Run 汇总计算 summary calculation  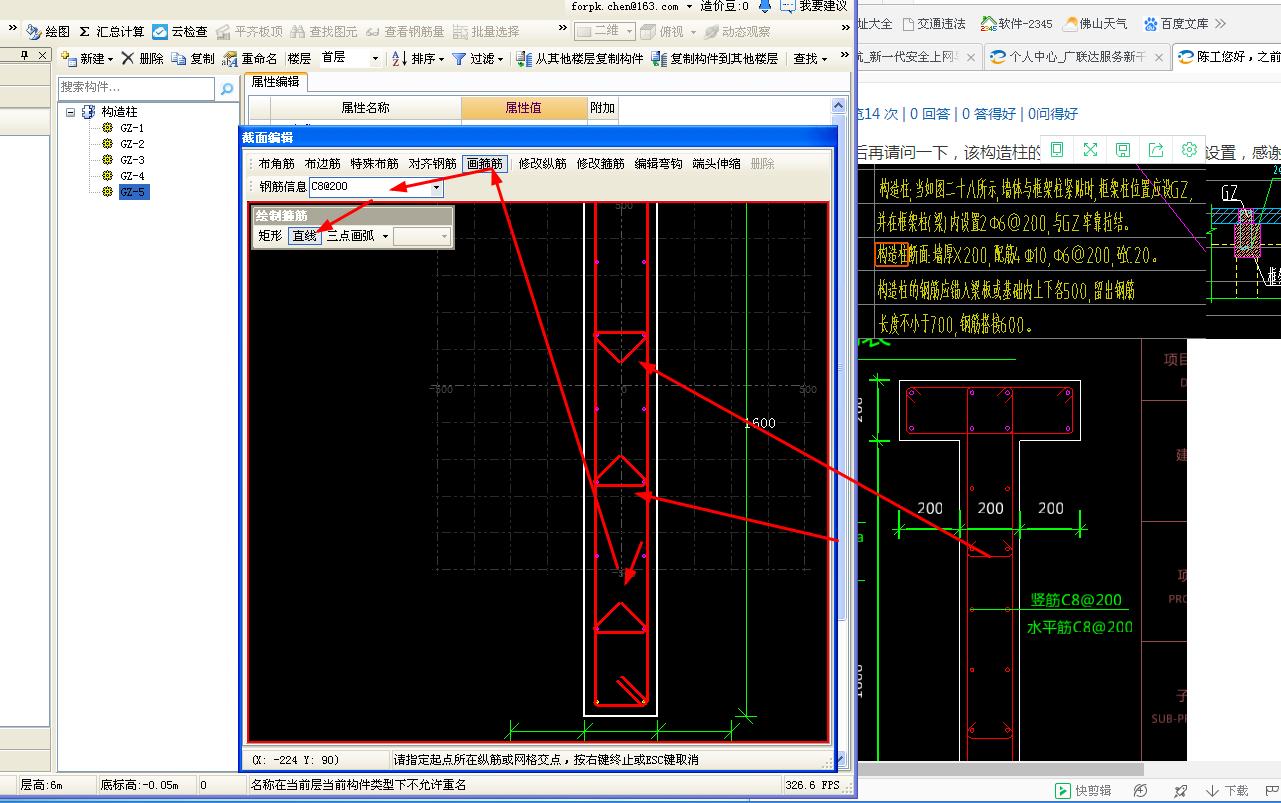tap(111, 32)
